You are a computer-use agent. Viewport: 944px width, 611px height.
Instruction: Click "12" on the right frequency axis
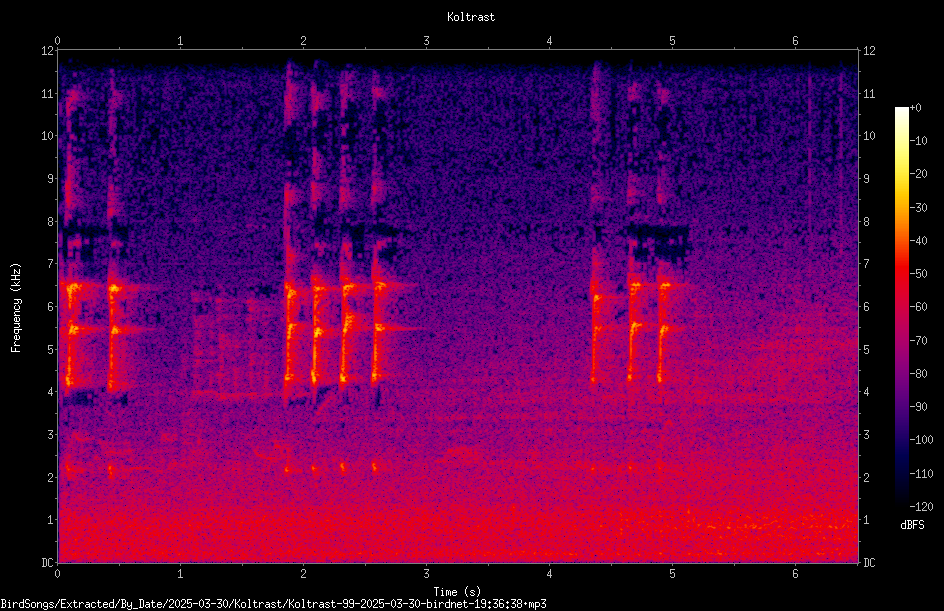tap(869, 51)
